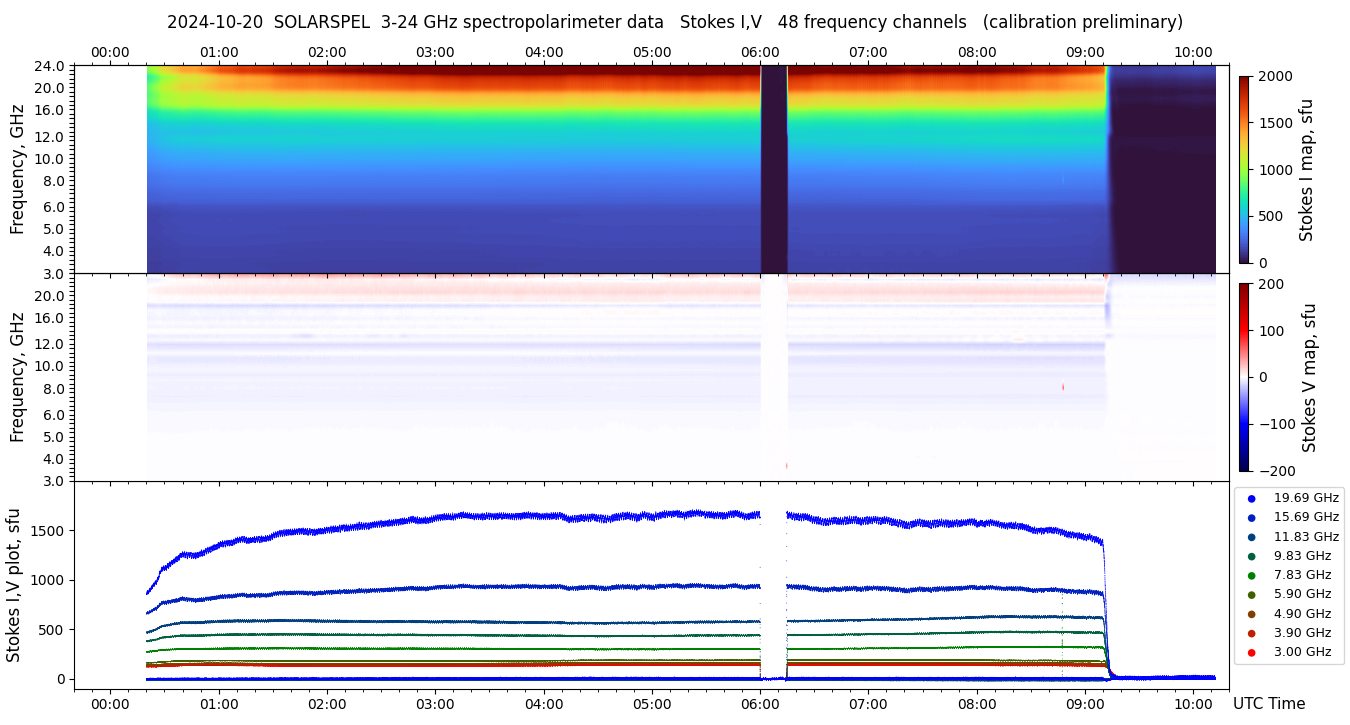
Task: Click the 2000 tick on Stokes I colorbar
Action: pyautogui.click(x=1276, y=76)
